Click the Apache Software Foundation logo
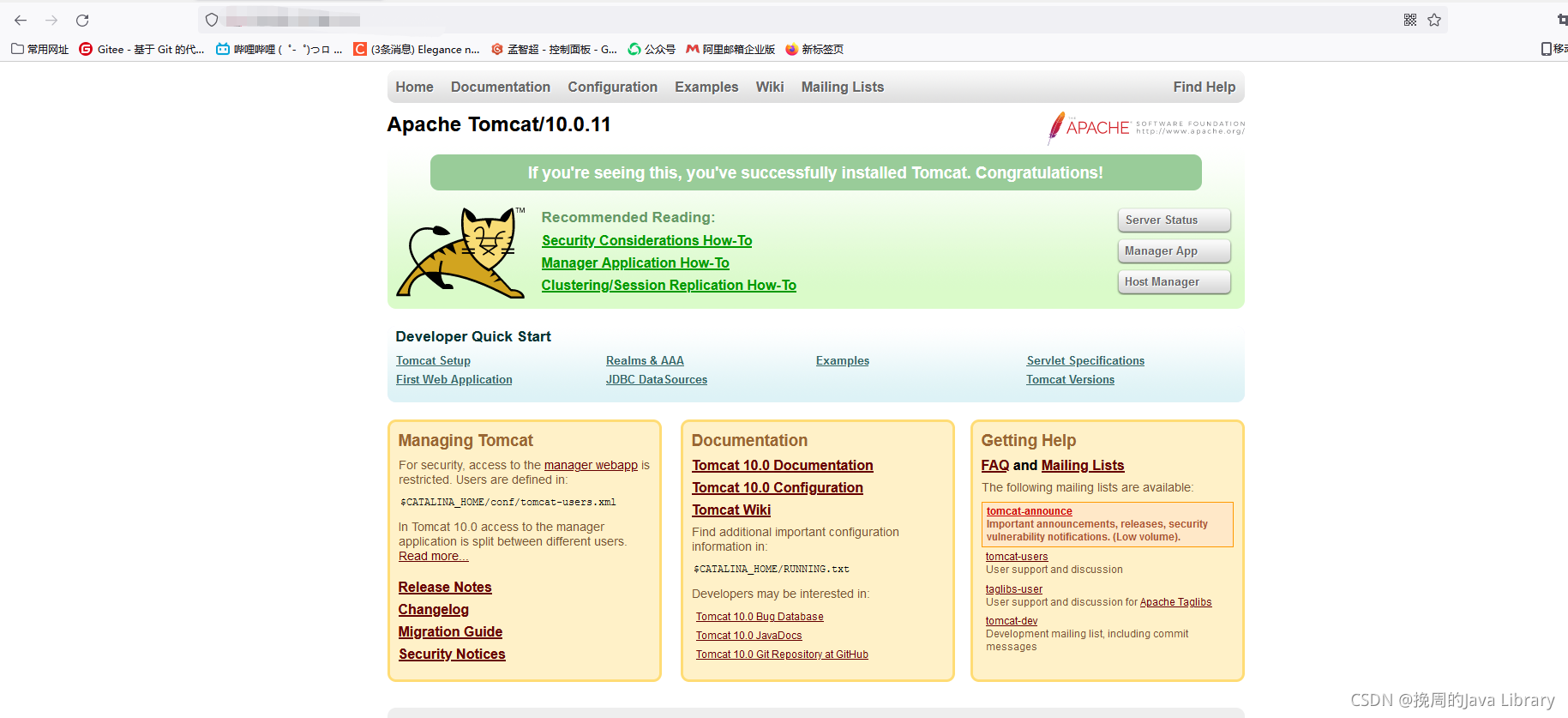The height and width of the screenshot is (718, 1568). pyautogui.click(x=1146, y=128)
